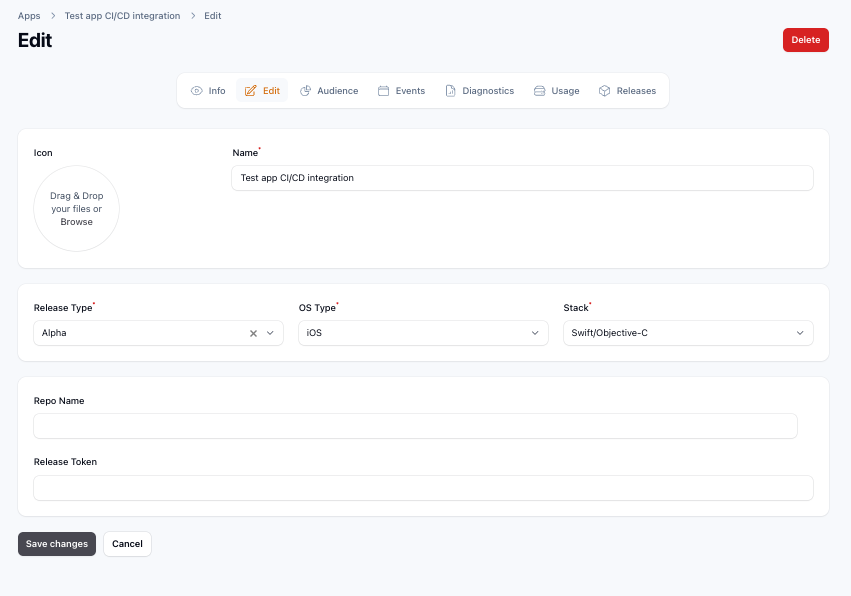Expand the Release Type dropdown

pos(270,333)
